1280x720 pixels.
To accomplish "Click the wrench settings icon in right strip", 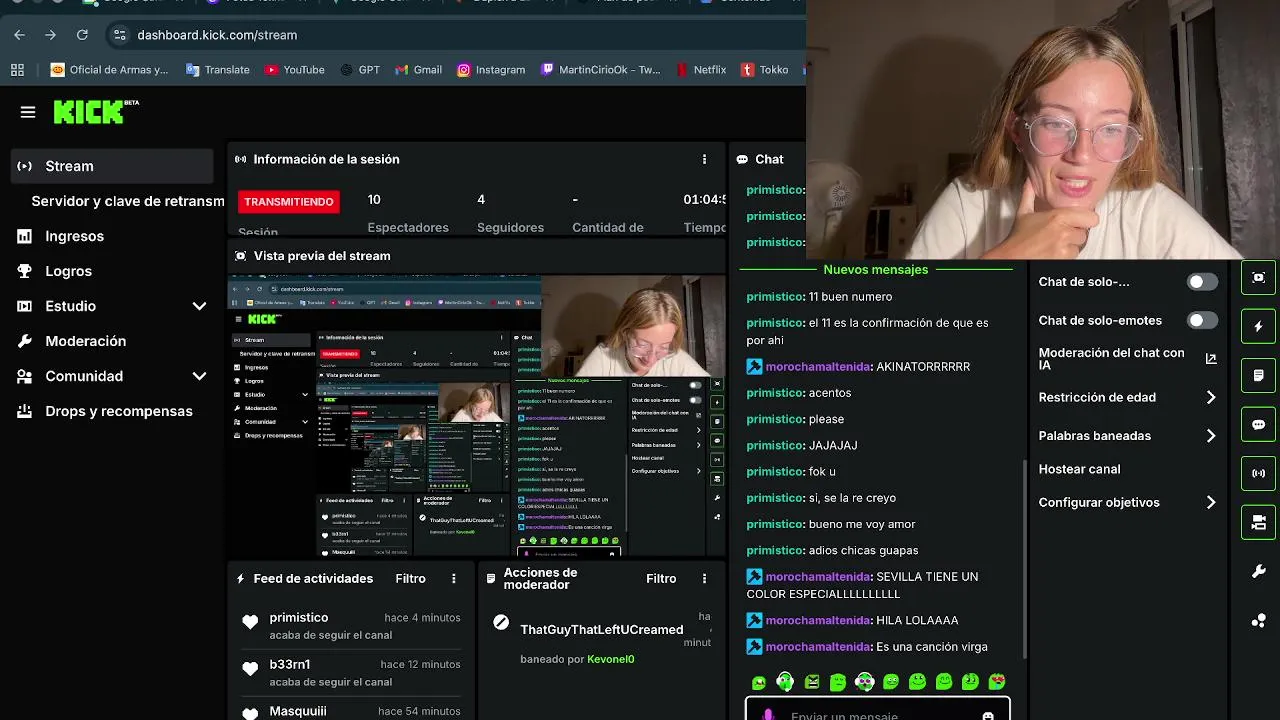I will click(x=1258, y=571).
